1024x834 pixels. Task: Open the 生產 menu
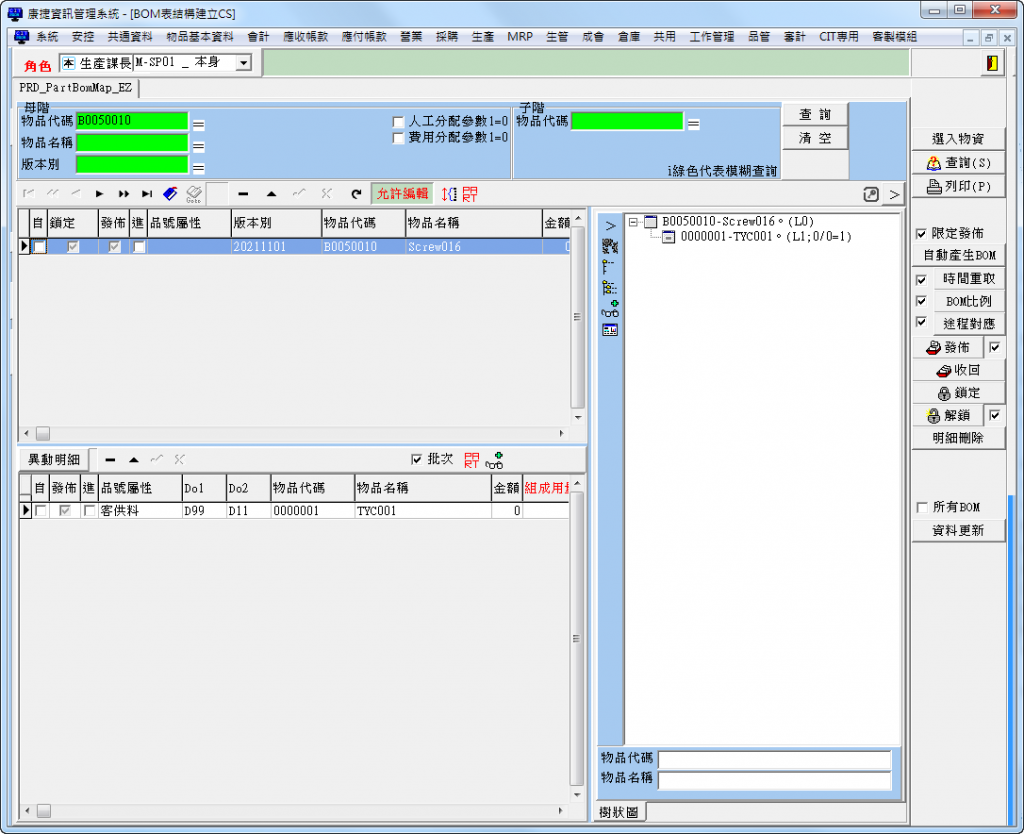[482, 36]
